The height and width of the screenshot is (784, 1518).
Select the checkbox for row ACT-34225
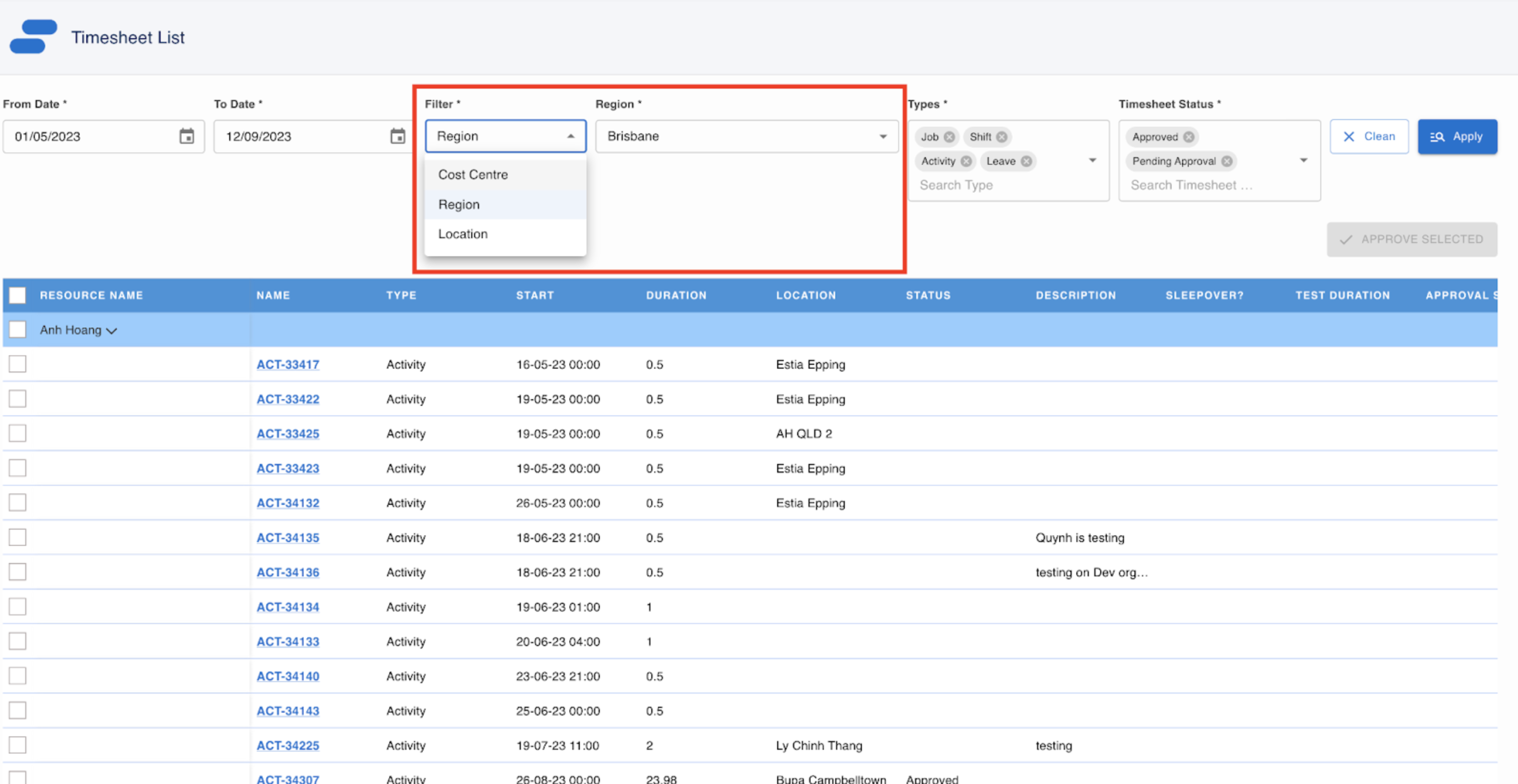pyautogui.click(x=18, y=745)
